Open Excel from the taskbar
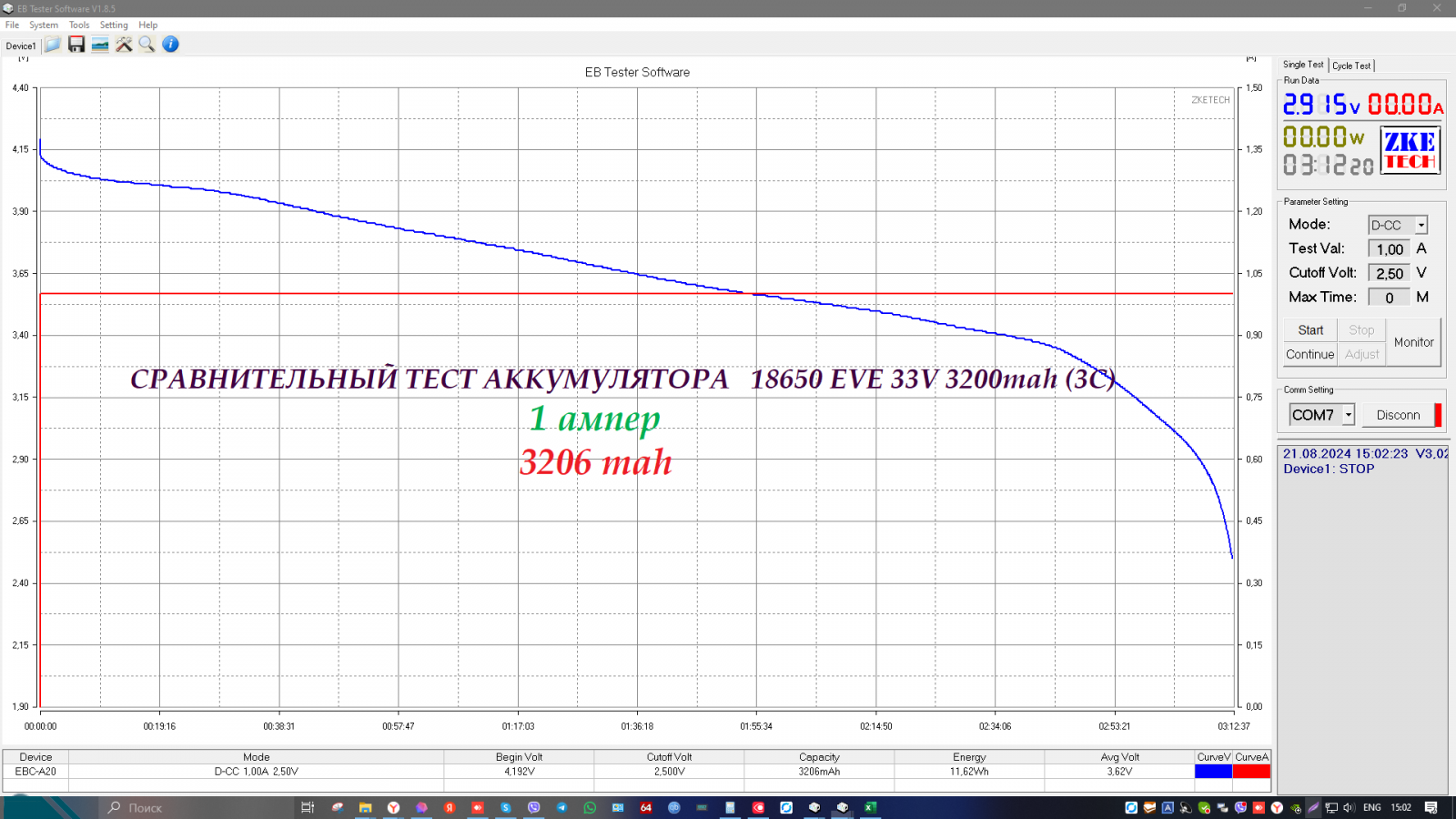The width and height of the screenshot is (1456, 819). (870, 807)
